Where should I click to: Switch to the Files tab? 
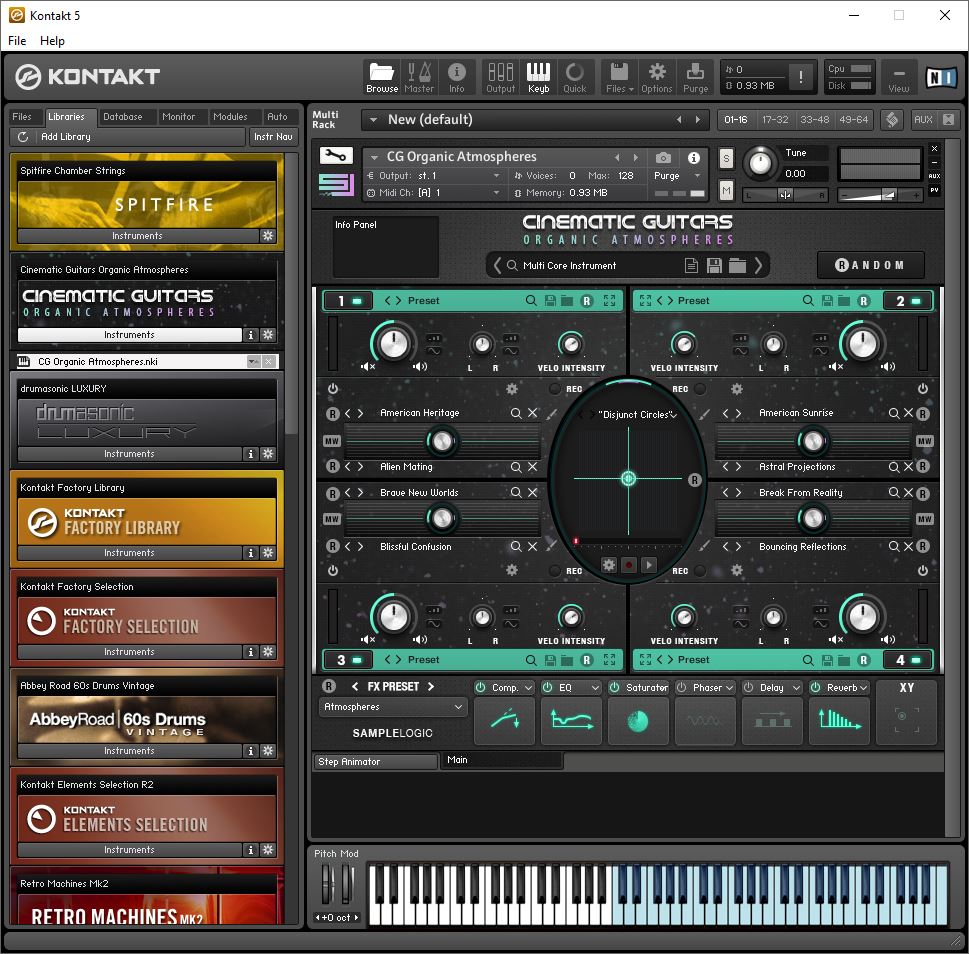coord(22,117)
